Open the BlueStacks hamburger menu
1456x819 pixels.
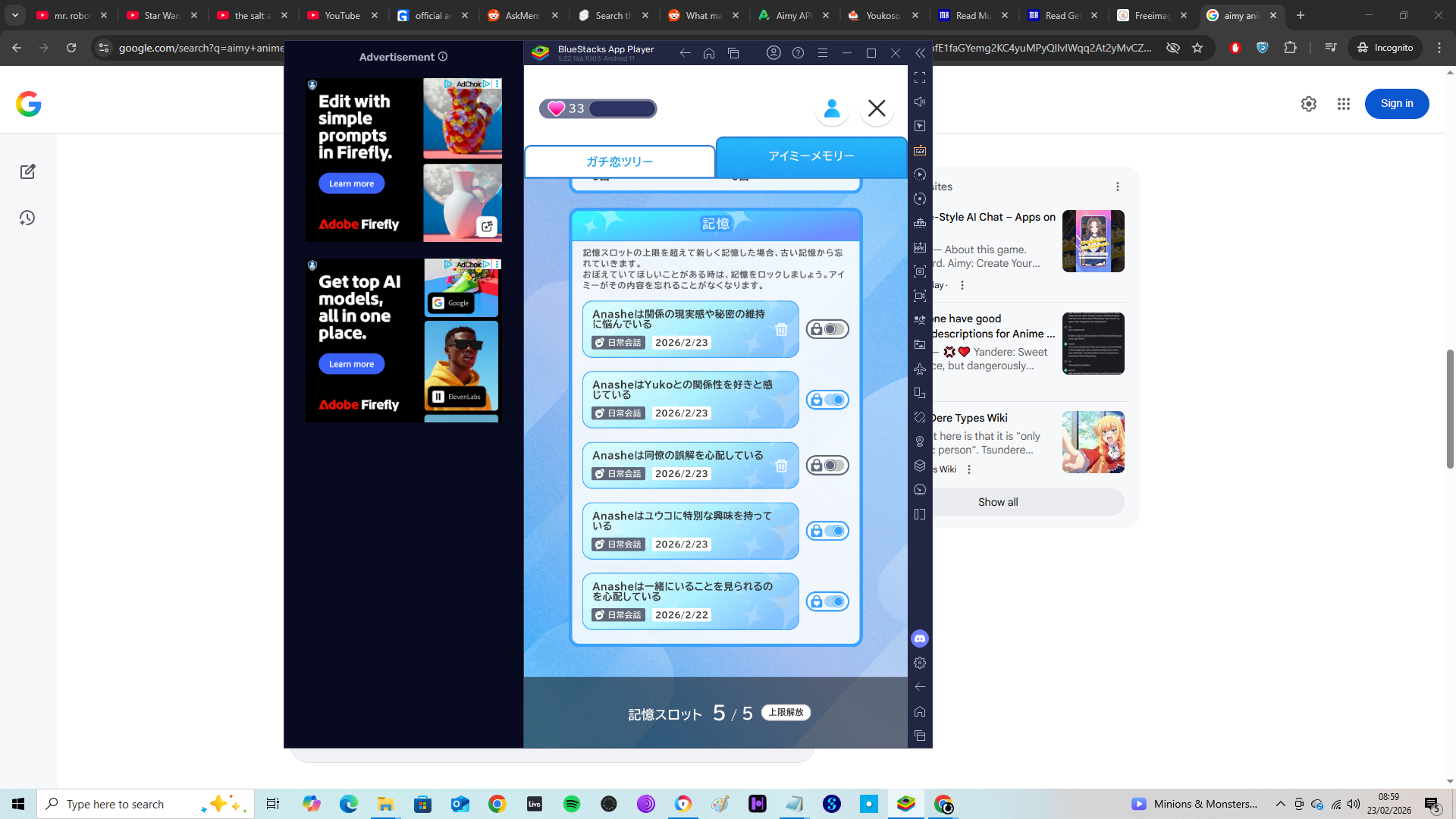point(823,53)
